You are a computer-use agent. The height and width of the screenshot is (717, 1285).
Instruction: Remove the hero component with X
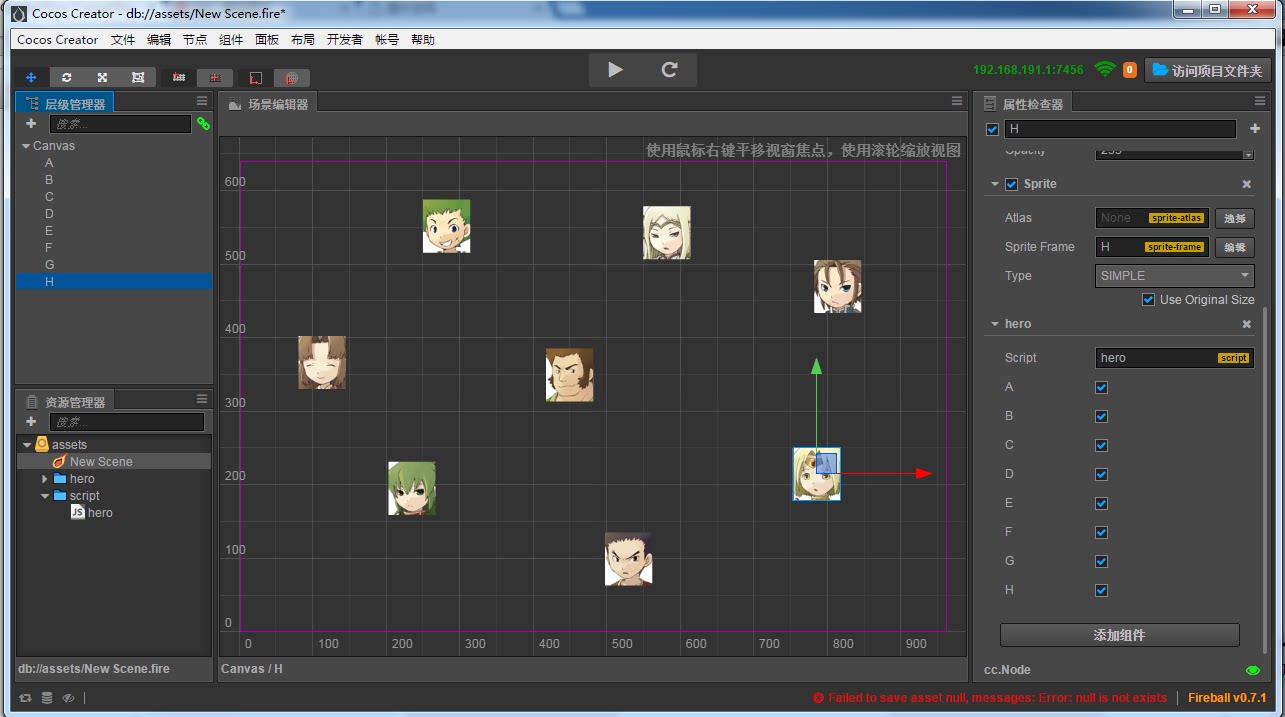point(1247,324)
